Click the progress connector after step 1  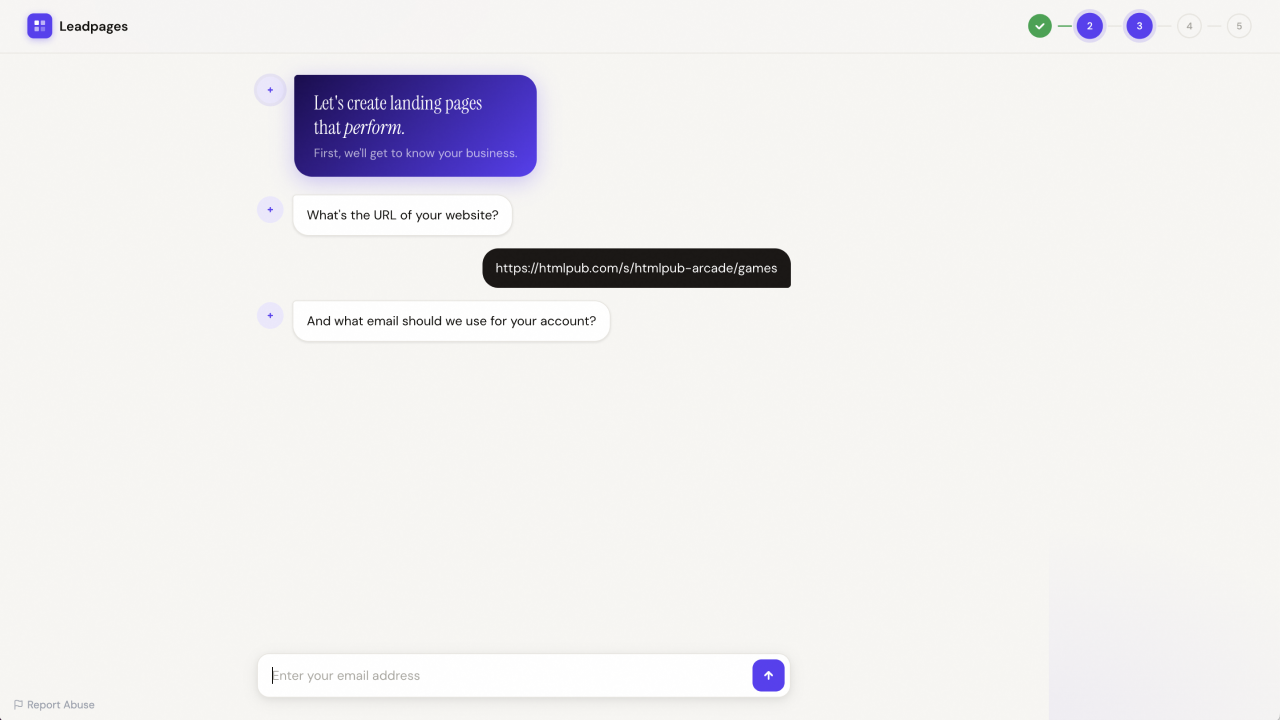(x=1064, y=25)
